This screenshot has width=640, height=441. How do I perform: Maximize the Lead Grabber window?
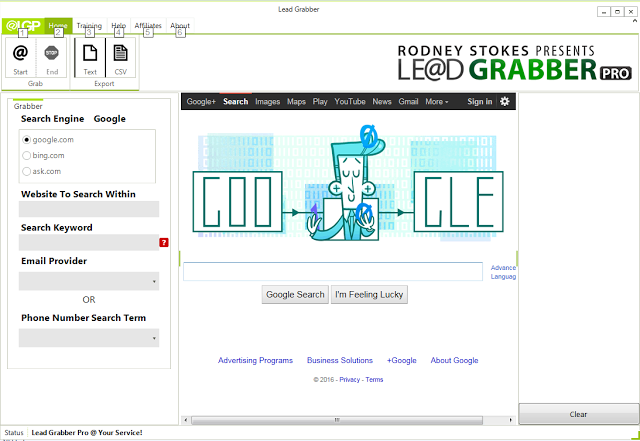tap(617, 12)
